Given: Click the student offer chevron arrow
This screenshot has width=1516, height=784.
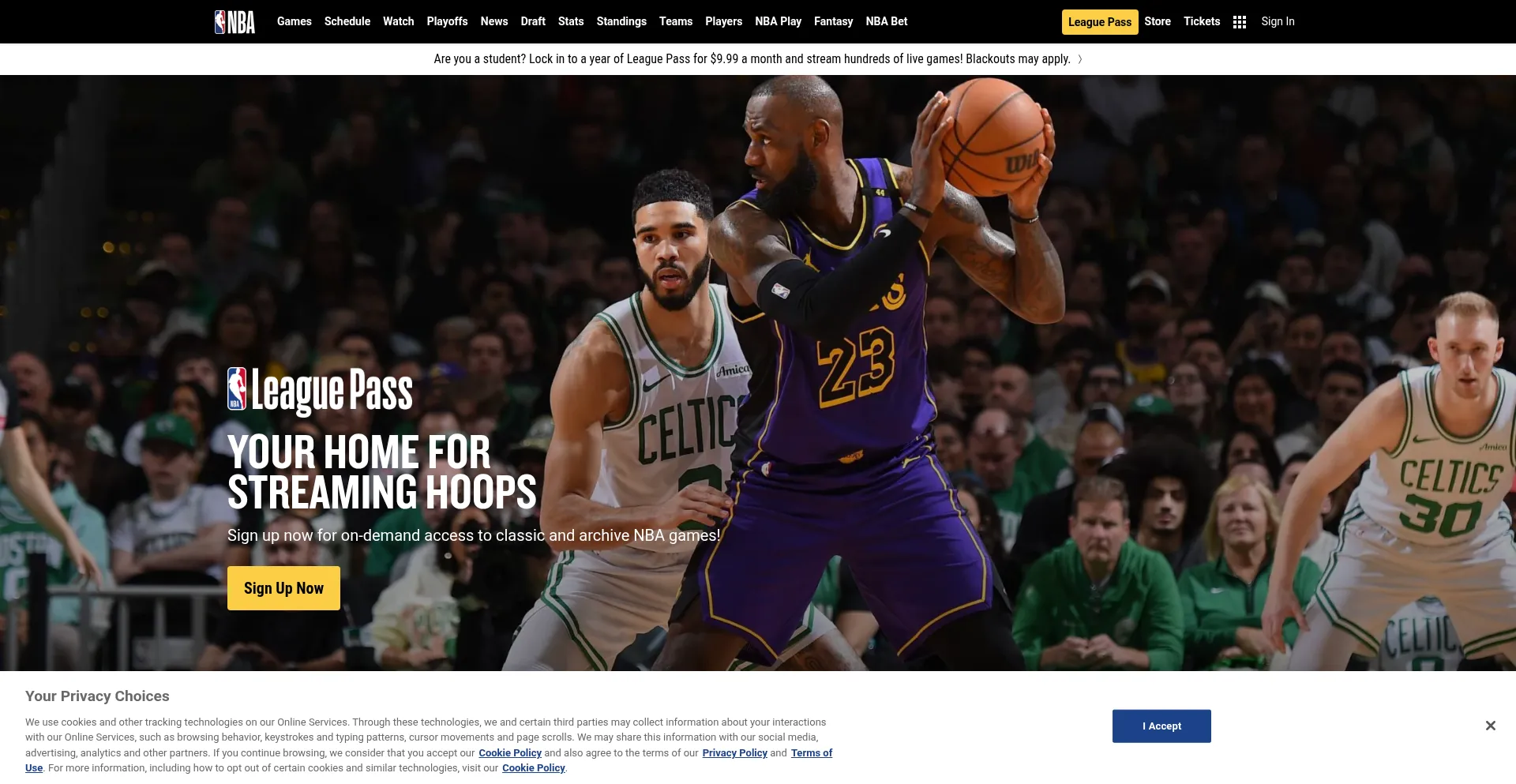Looking at the screenshot, I should (x=1080, y=59).
